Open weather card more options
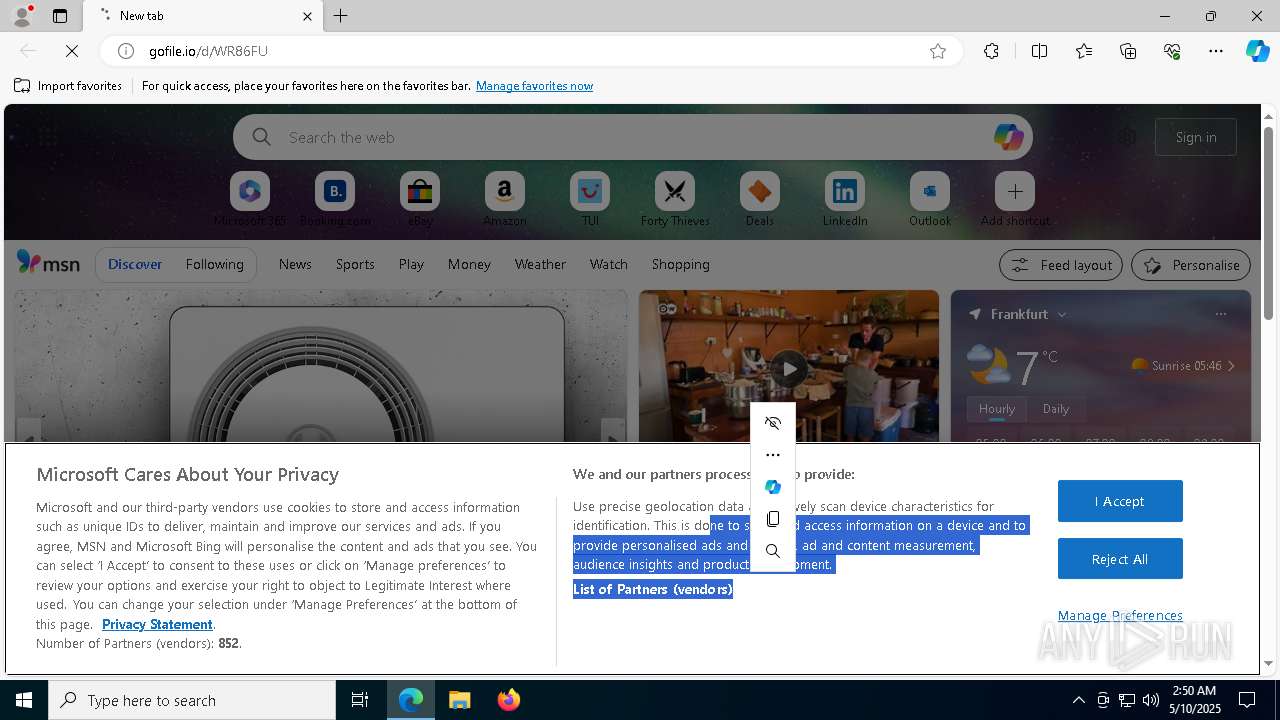Image resolution: width=1280 pixels, height=720 pixels. (x=1220, y=314)
